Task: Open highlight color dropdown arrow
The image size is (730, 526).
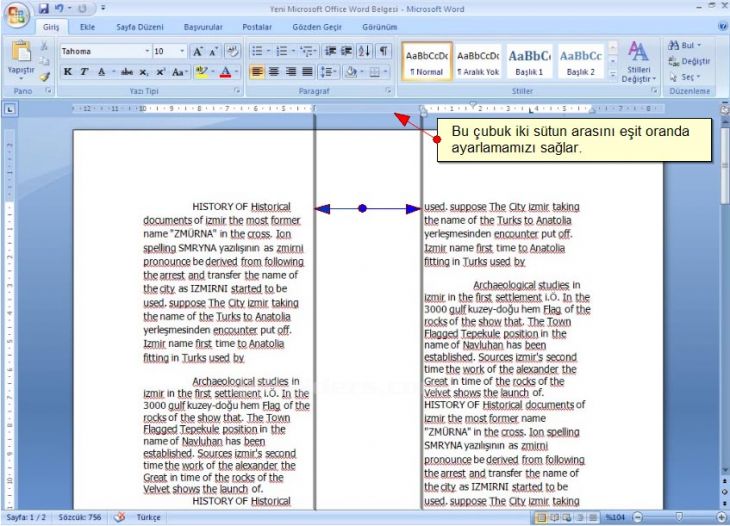Action: (213, 72)
